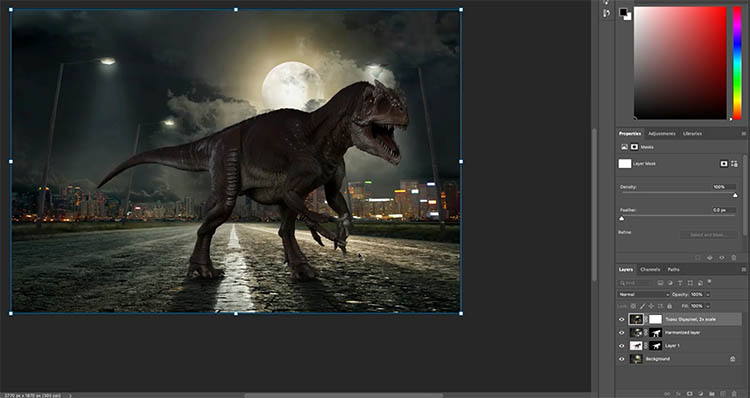Click the Density value field

click(724, 187)
